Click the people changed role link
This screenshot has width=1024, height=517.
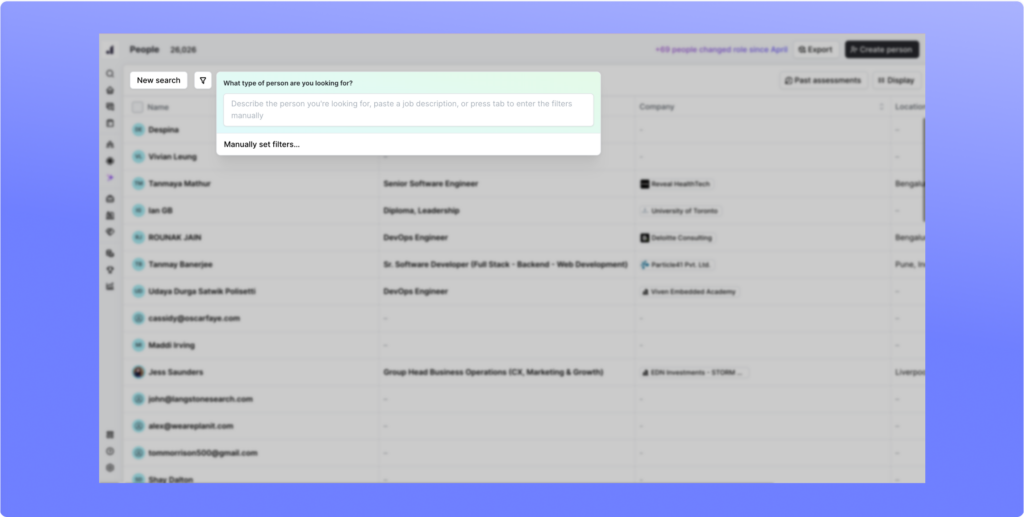pyautogui.click(x=721, y=50)
